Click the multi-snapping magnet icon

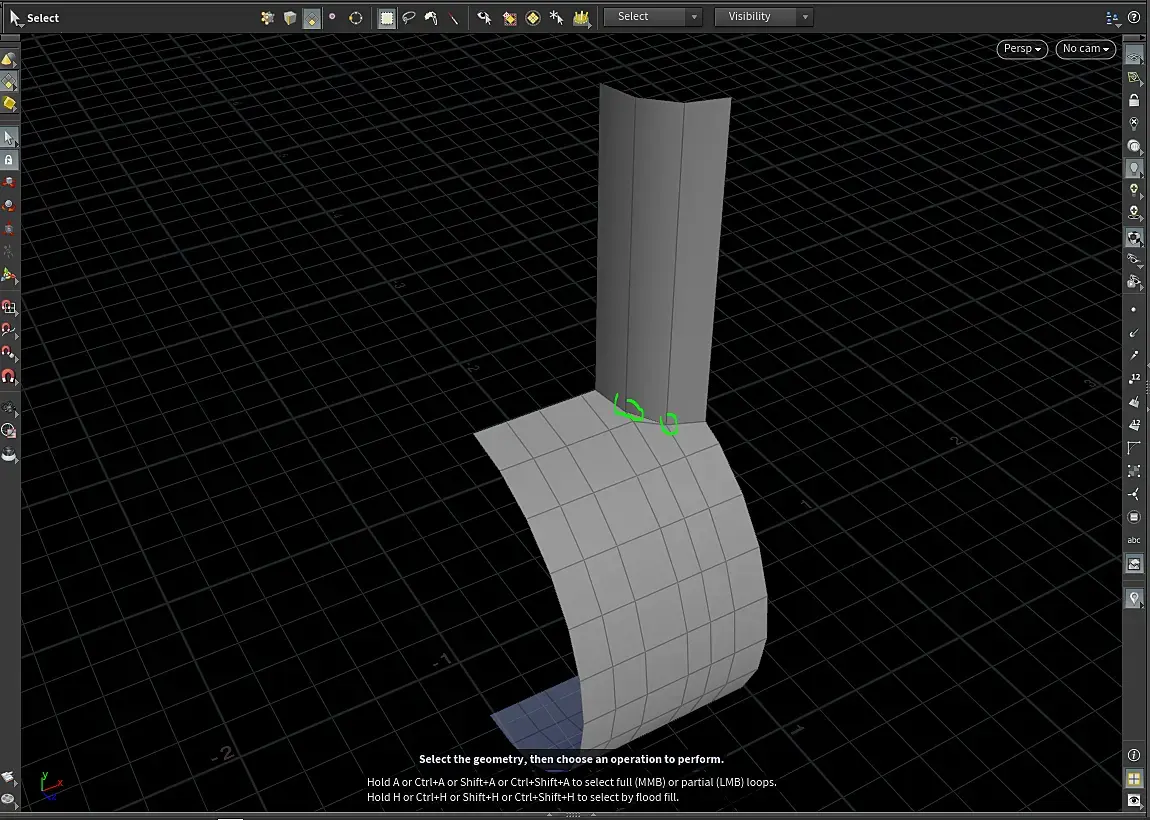[9, 377]
